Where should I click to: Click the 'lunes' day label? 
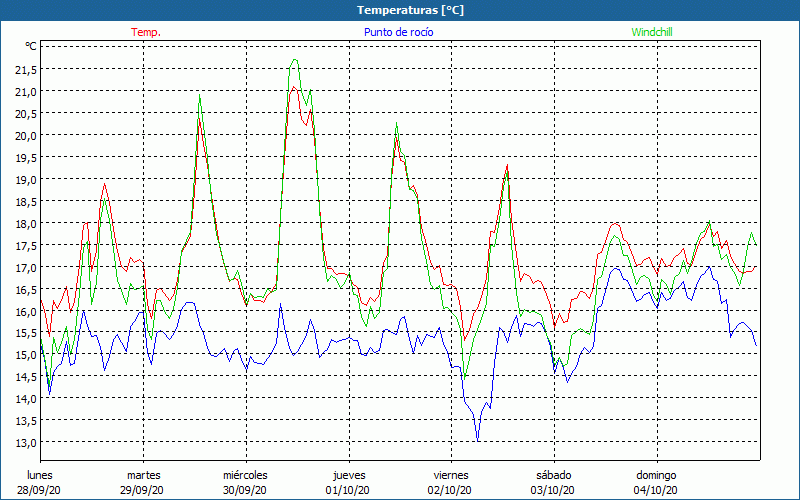coord(40,475)
